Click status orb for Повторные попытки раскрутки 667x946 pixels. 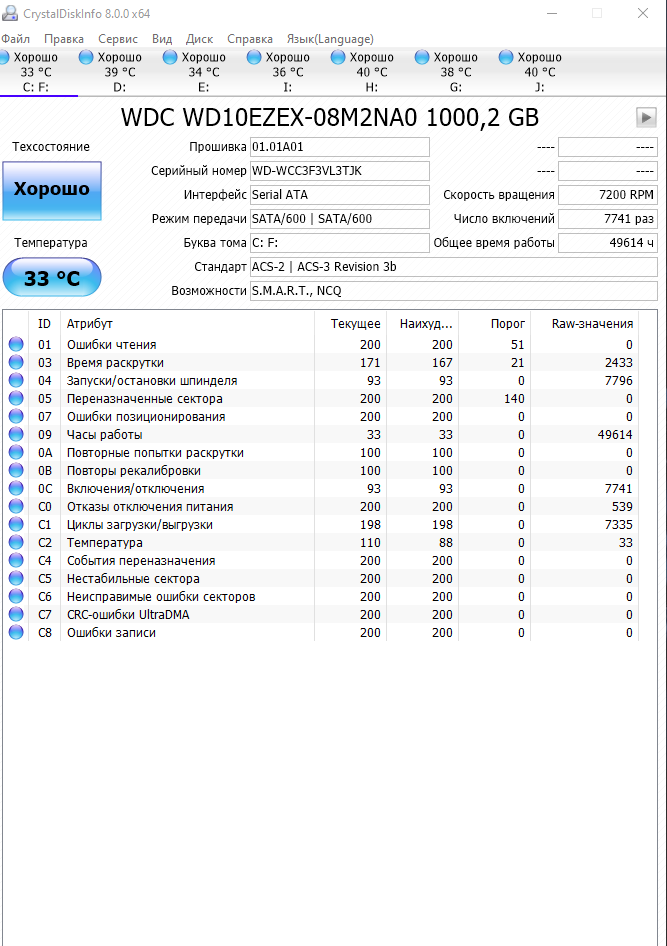tap(16, 452)
